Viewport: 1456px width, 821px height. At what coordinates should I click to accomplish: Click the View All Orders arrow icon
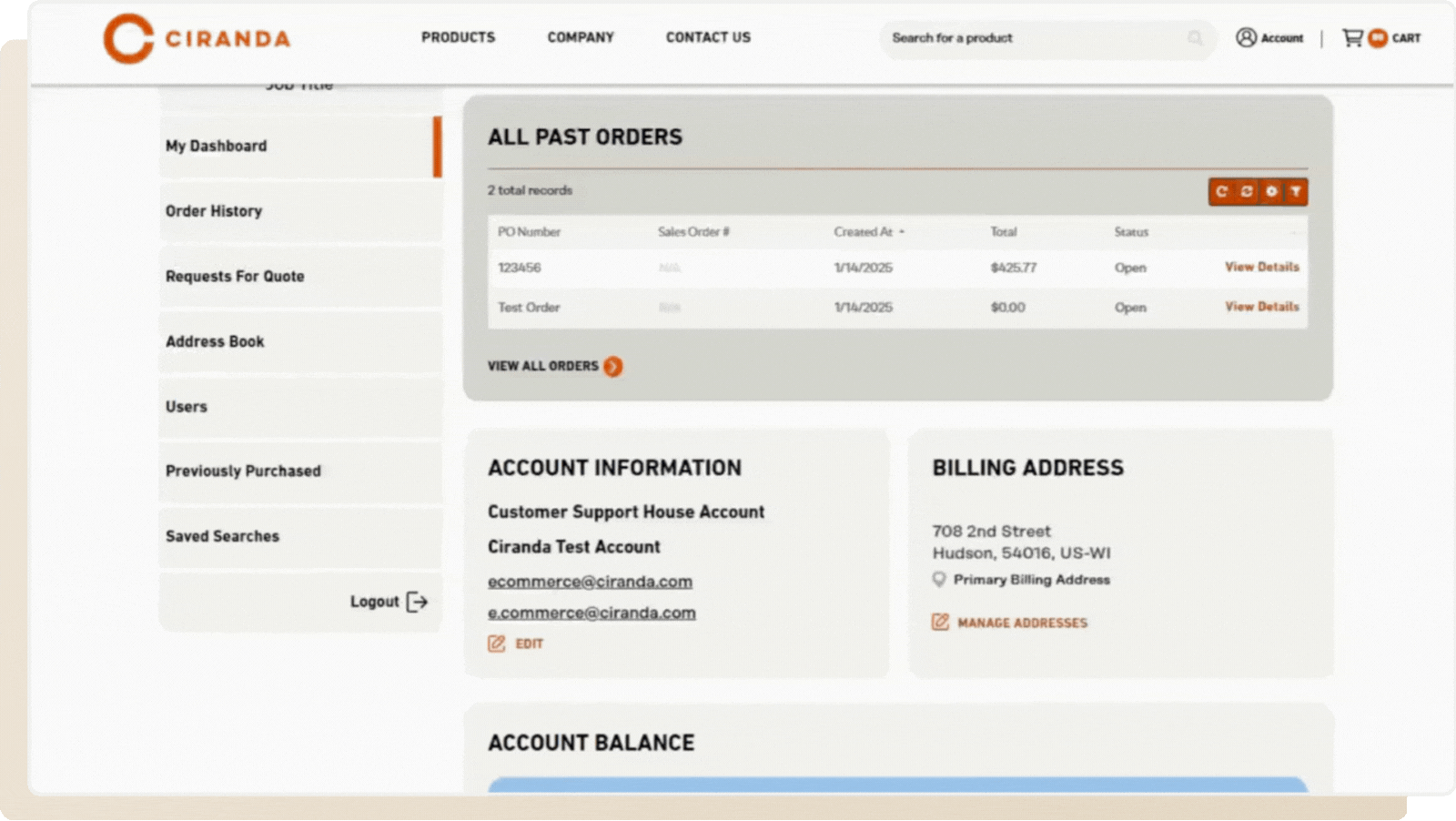[613, 367]
